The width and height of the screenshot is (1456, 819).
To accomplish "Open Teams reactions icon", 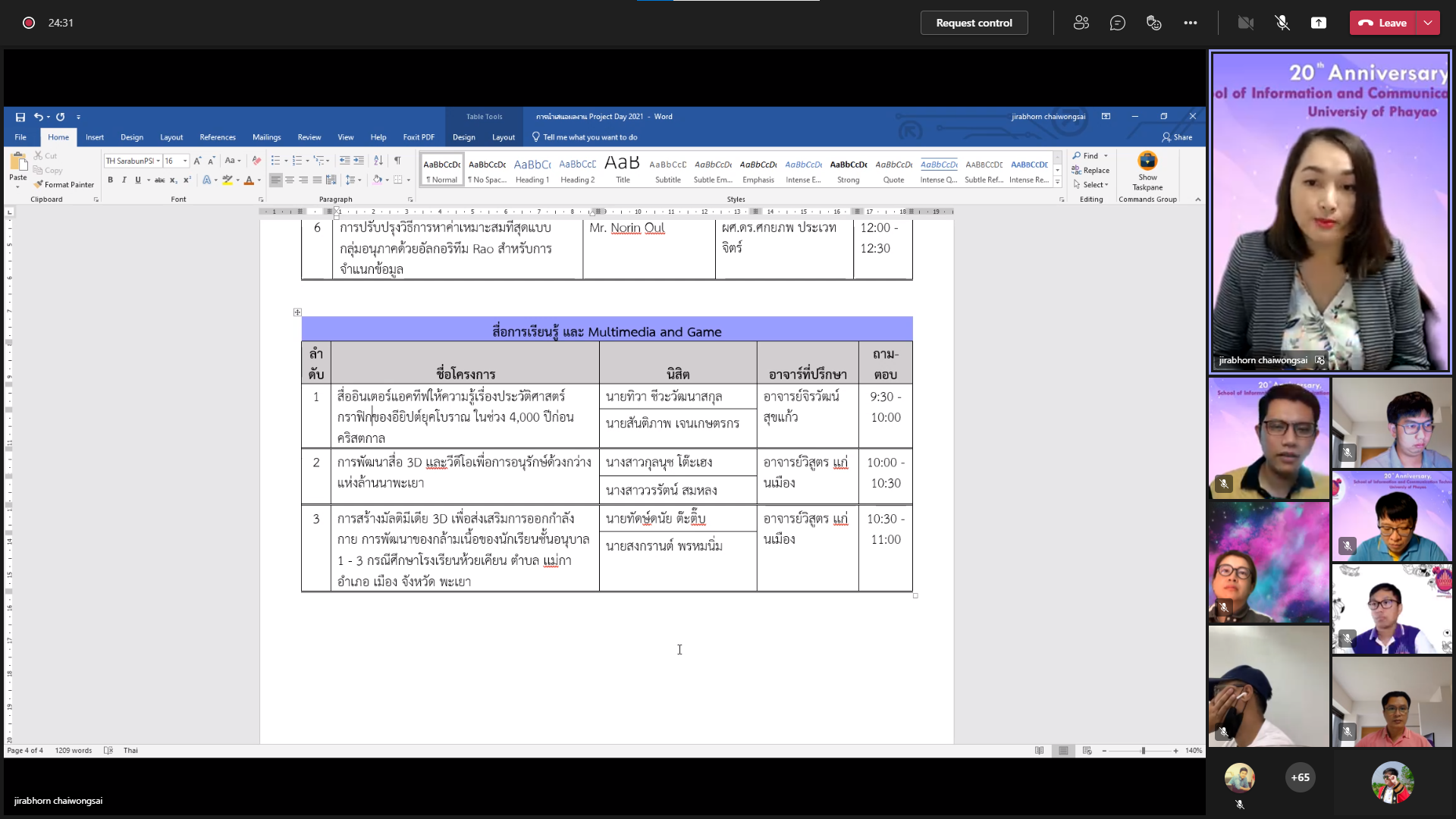I will pyautogui.click(x=1154, y=23).
